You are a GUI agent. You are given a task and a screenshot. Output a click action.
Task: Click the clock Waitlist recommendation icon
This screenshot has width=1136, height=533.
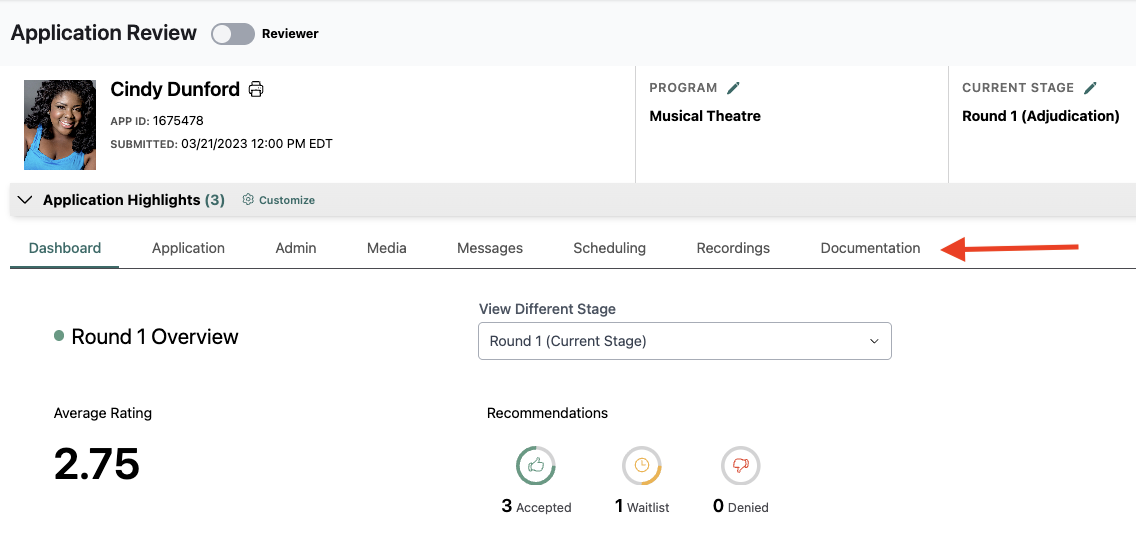click(641, 465)
